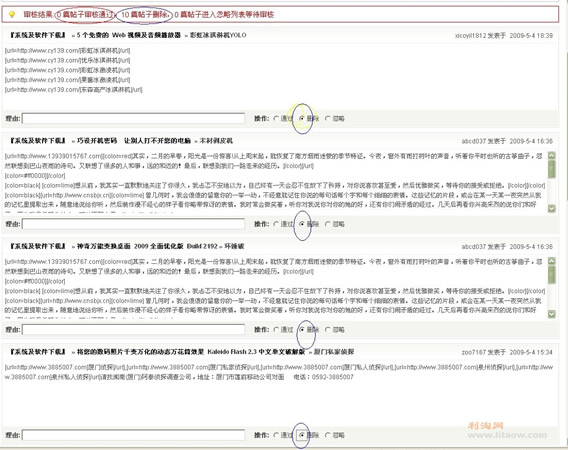Click scrollbar thumb of the 巧设开机密码 post content
Screen dimensions: 568x450
point(551,169)
